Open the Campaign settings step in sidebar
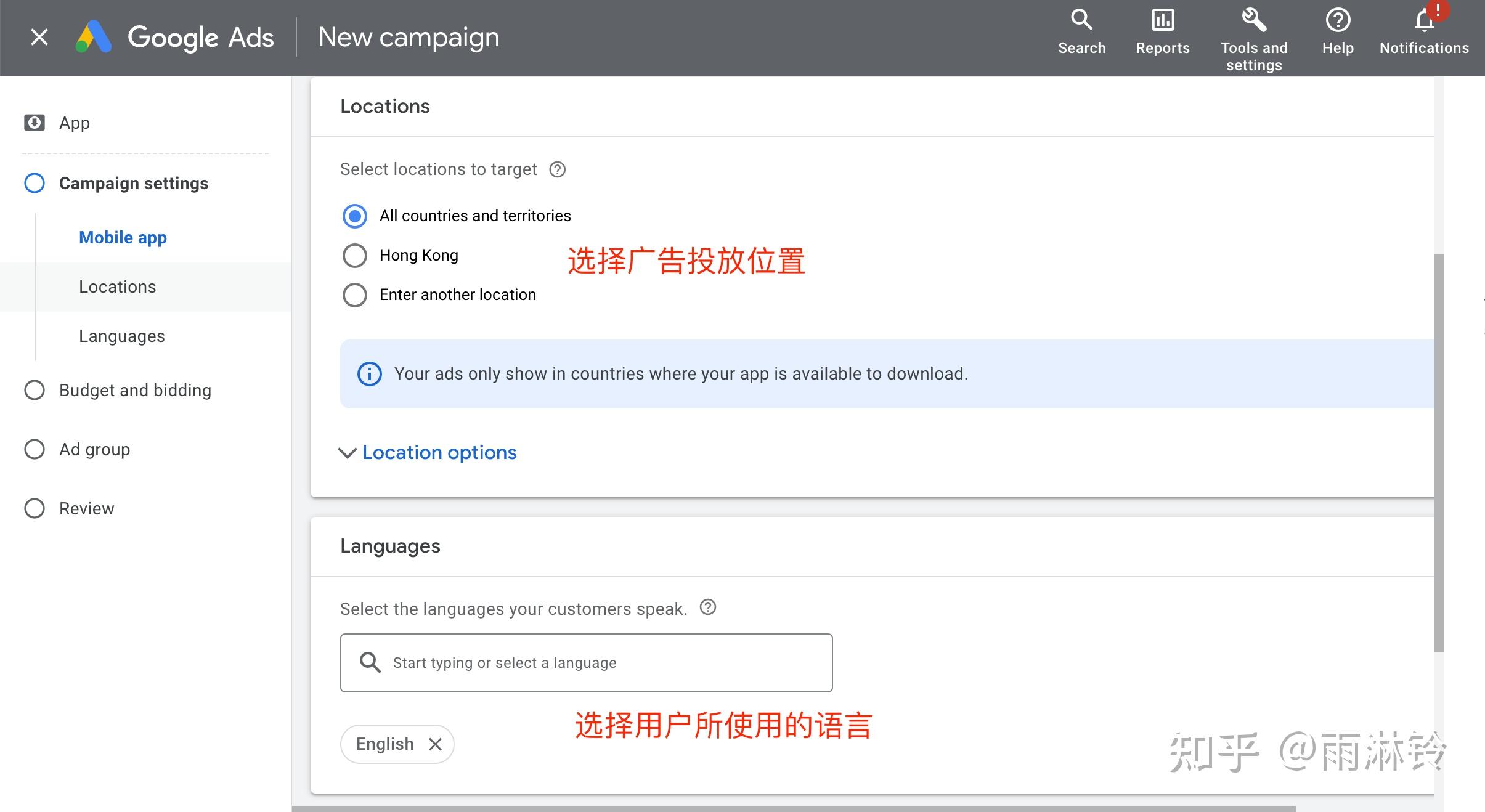 pos(133,184)
